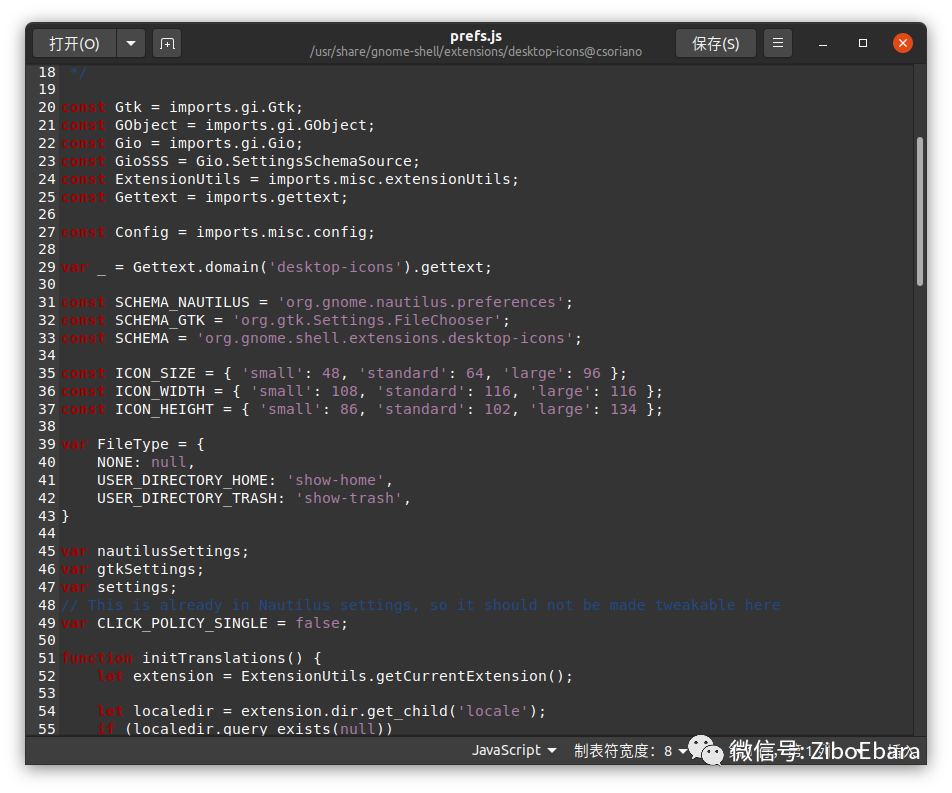This screenshot has height=793, width=952.
Task: Click the 'show-home' string
Action: pos(335,480)
